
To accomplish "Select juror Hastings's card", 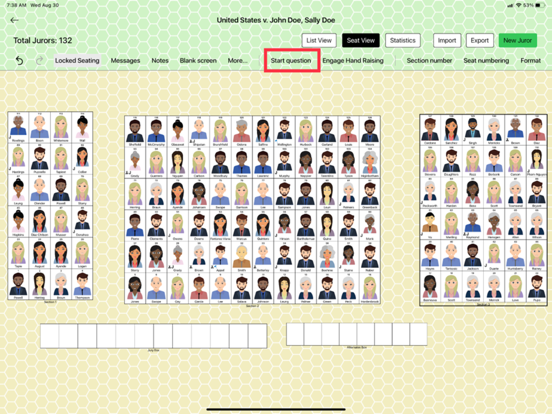I will (18, 158).
